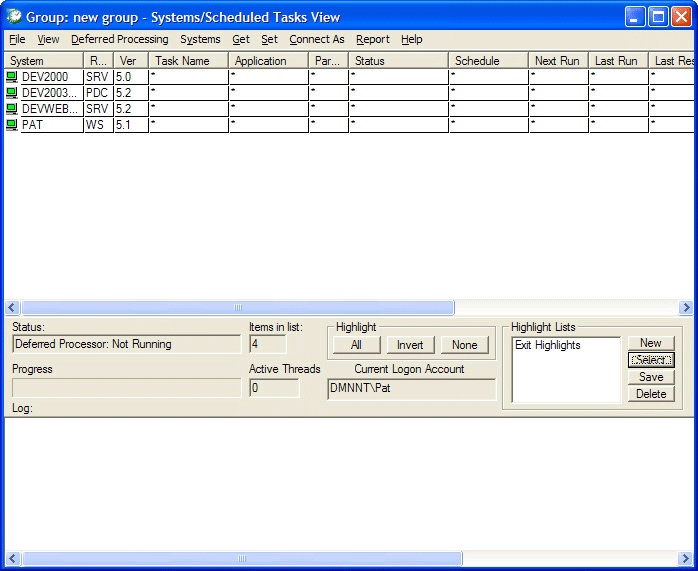The height and width of the screenshot is (571, 698).
Task: Highlight all items with the All button
Action: coord(356,345)
